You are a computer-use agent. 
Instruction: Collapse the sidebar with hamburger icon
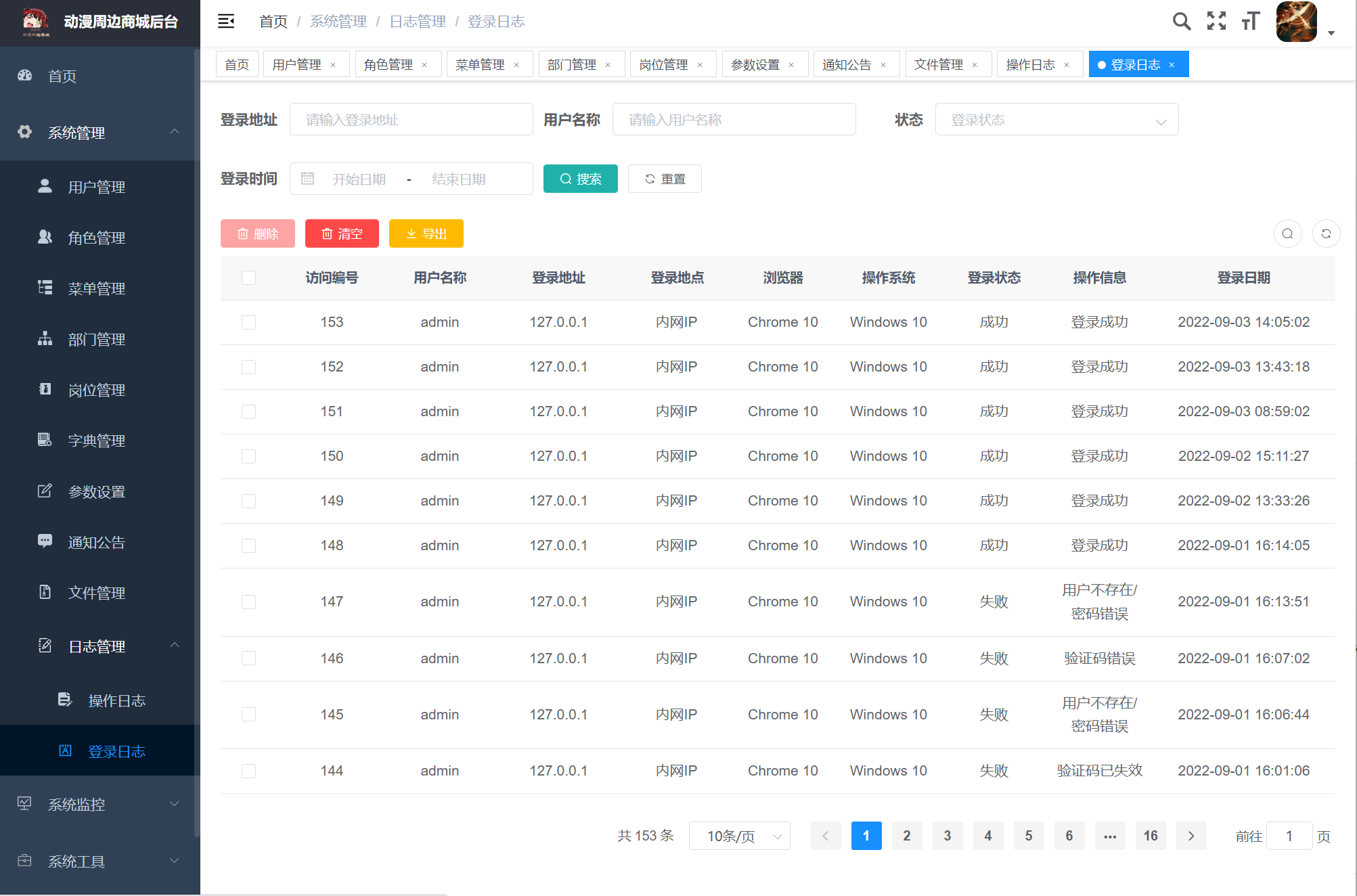[x=226, y=22]
